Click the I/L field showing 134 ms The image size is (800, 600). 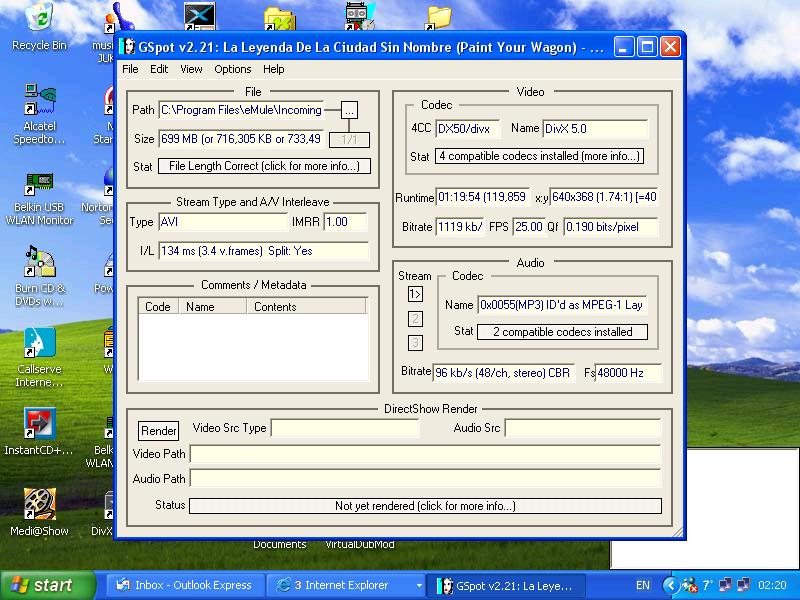263,251
